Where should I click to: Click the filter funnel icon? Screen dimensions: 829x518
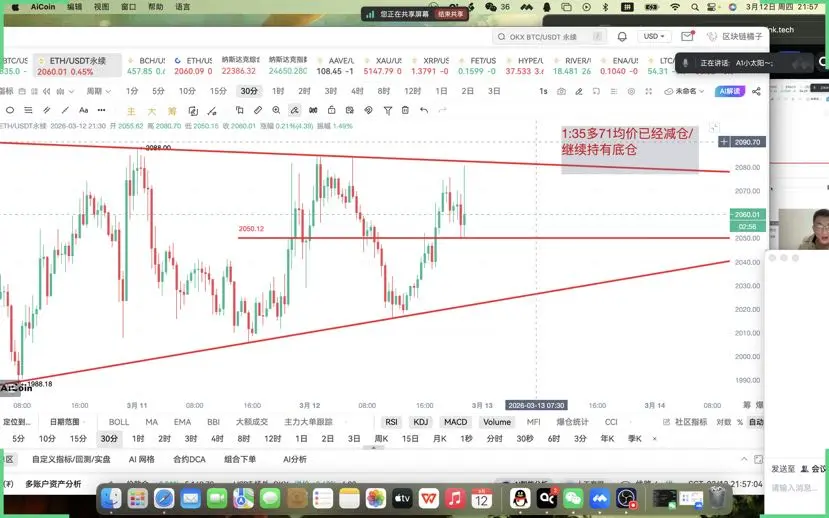pyautogui.click(x=388, y=110)
